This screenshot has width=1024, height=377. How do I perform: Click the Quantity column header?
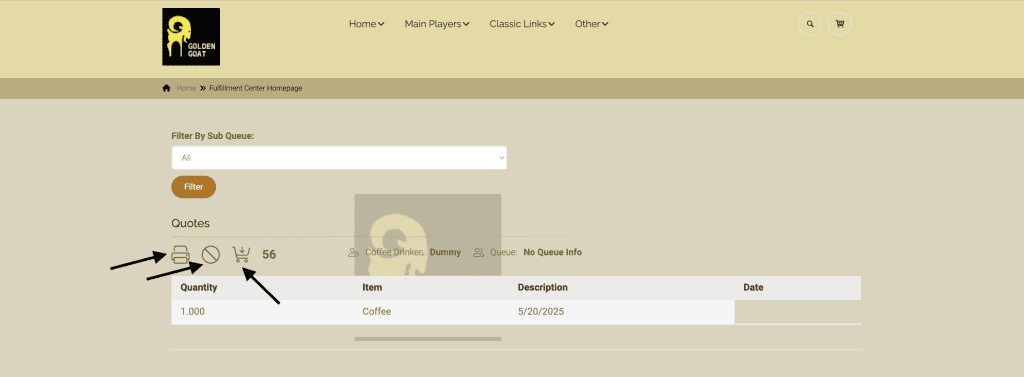tap(199, 287)
